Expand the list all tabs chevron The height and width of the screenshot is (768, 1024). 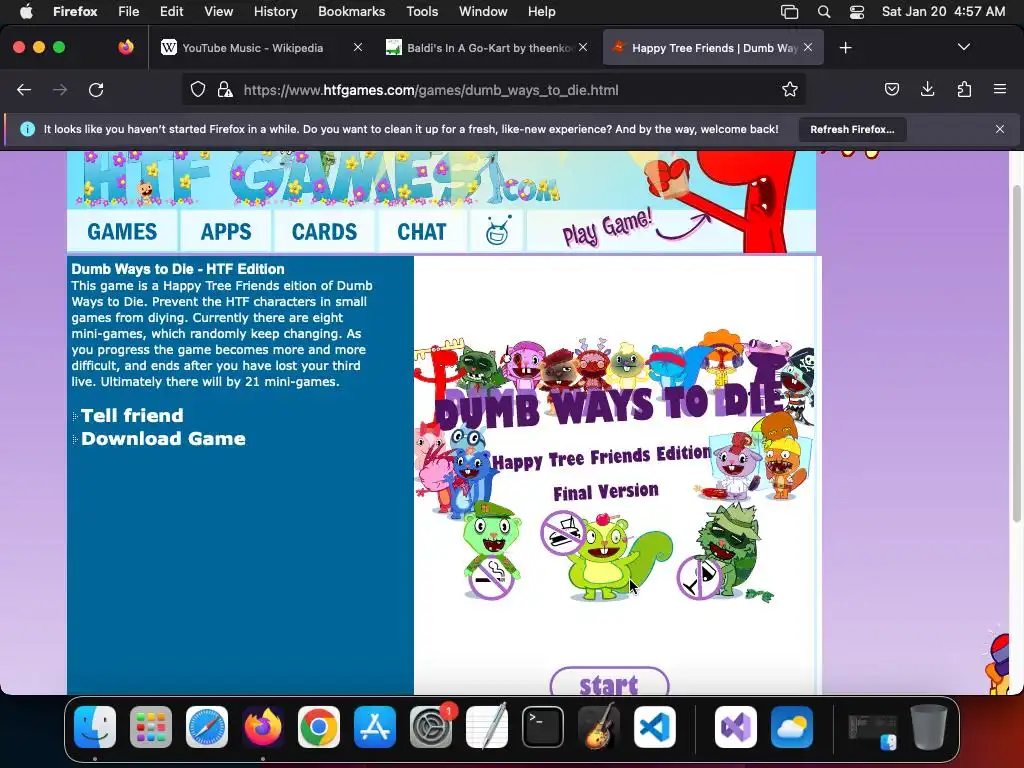[x=963, y=47]
